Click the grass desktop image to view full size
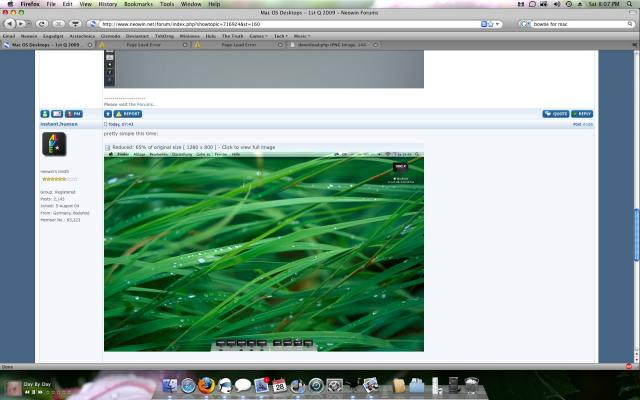 264,251
